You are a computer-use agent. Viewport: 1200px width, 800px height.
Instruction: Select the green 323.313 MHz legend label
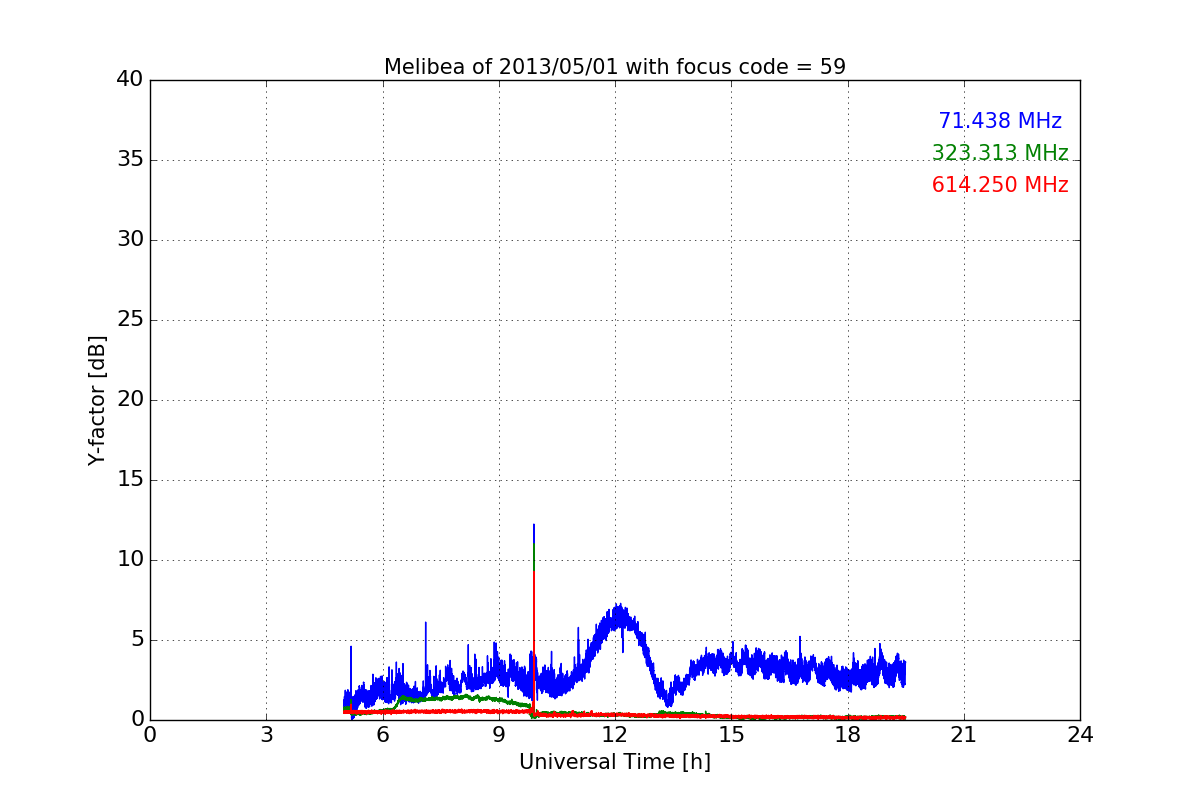point(1000,153)
